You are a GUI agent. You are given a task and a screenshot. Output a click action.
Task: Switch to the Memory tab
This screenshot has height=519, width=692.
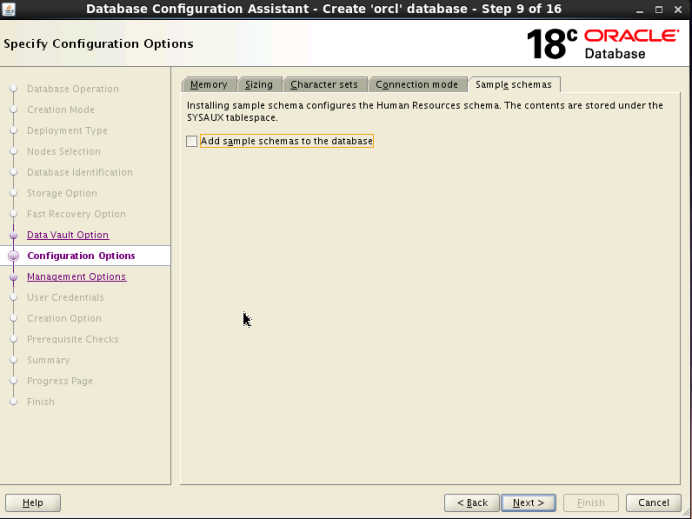[x=209, y=84]
